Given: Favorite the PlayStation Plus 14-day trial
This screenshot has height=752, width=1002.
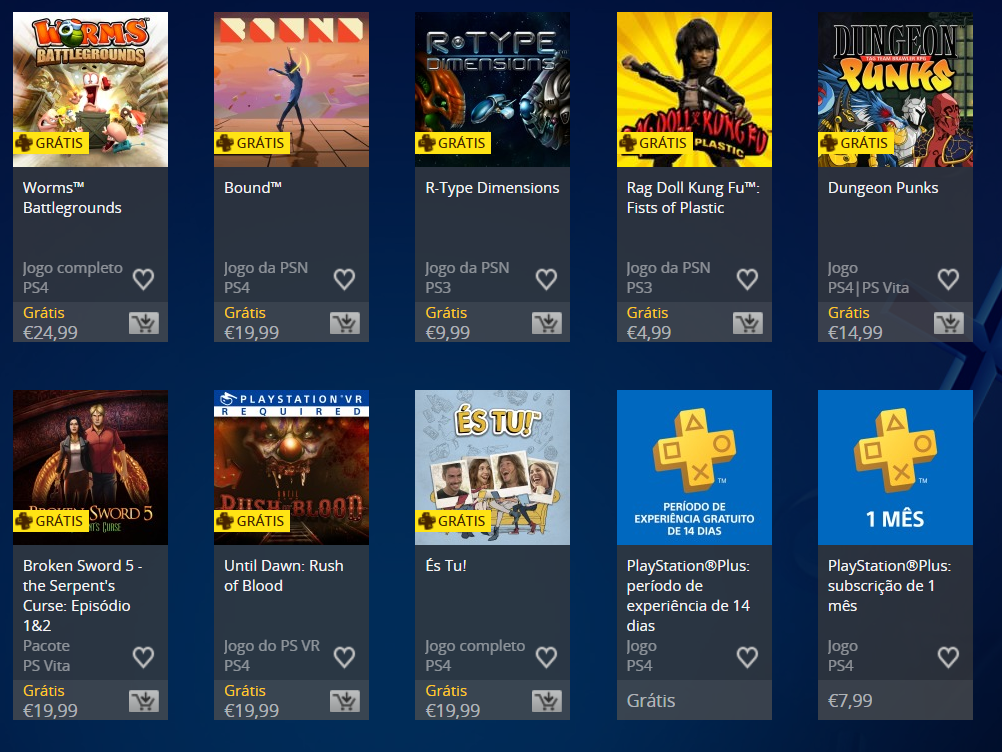Looking at the screenshot, I should [x=747, y=657].
